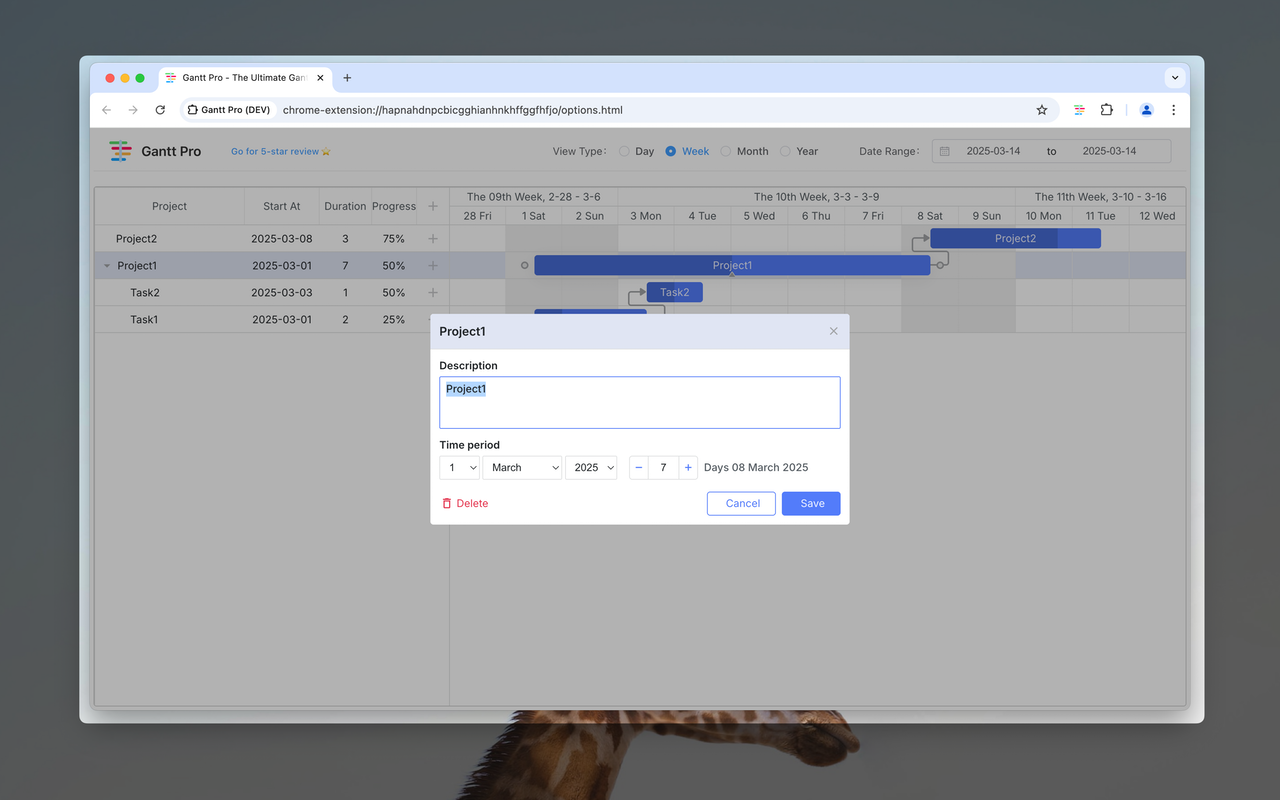The height and width of the screenshot is (800, 1280).
Task: Open the 5-star review link
Action: [x=280, y=151]
